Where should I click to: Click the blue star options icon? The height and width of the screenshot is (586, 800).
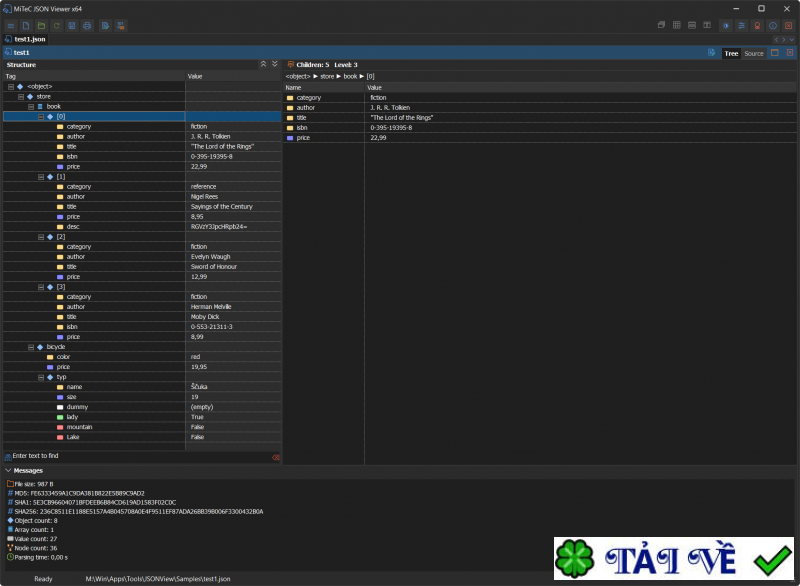coord(725,25)
